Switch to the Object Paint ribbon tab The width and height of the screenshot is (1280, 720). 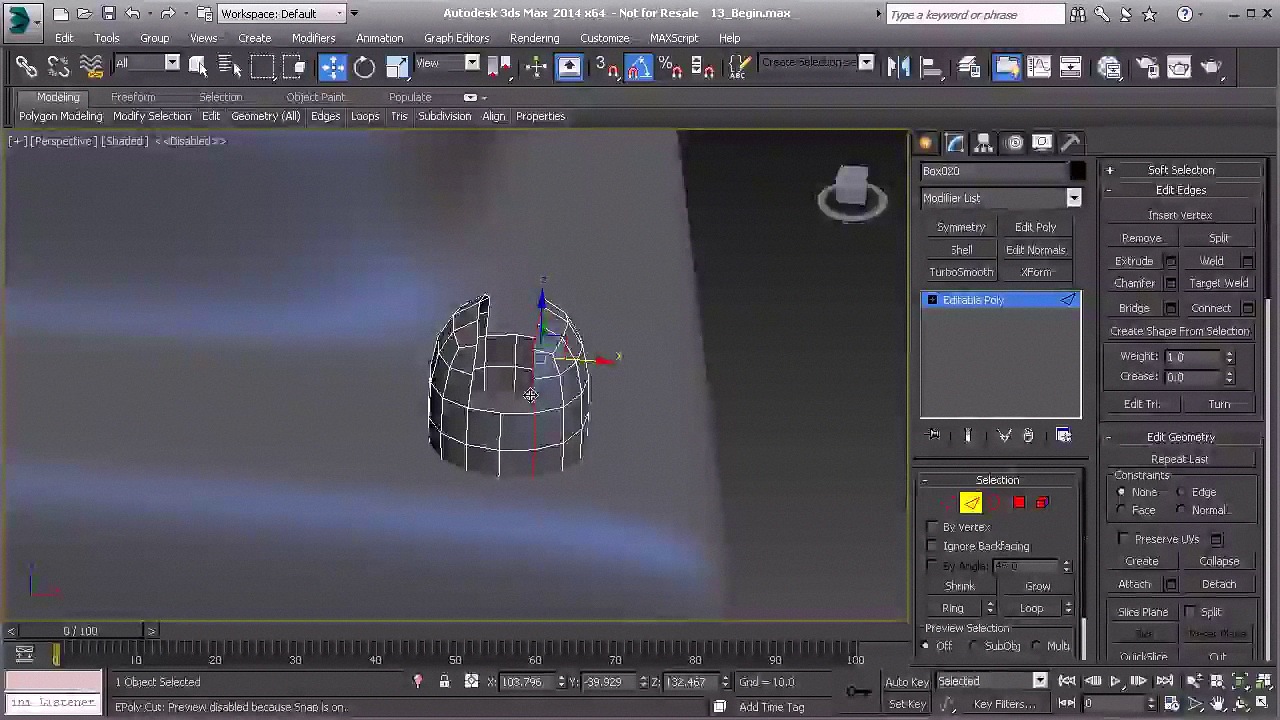coord(315,97)
